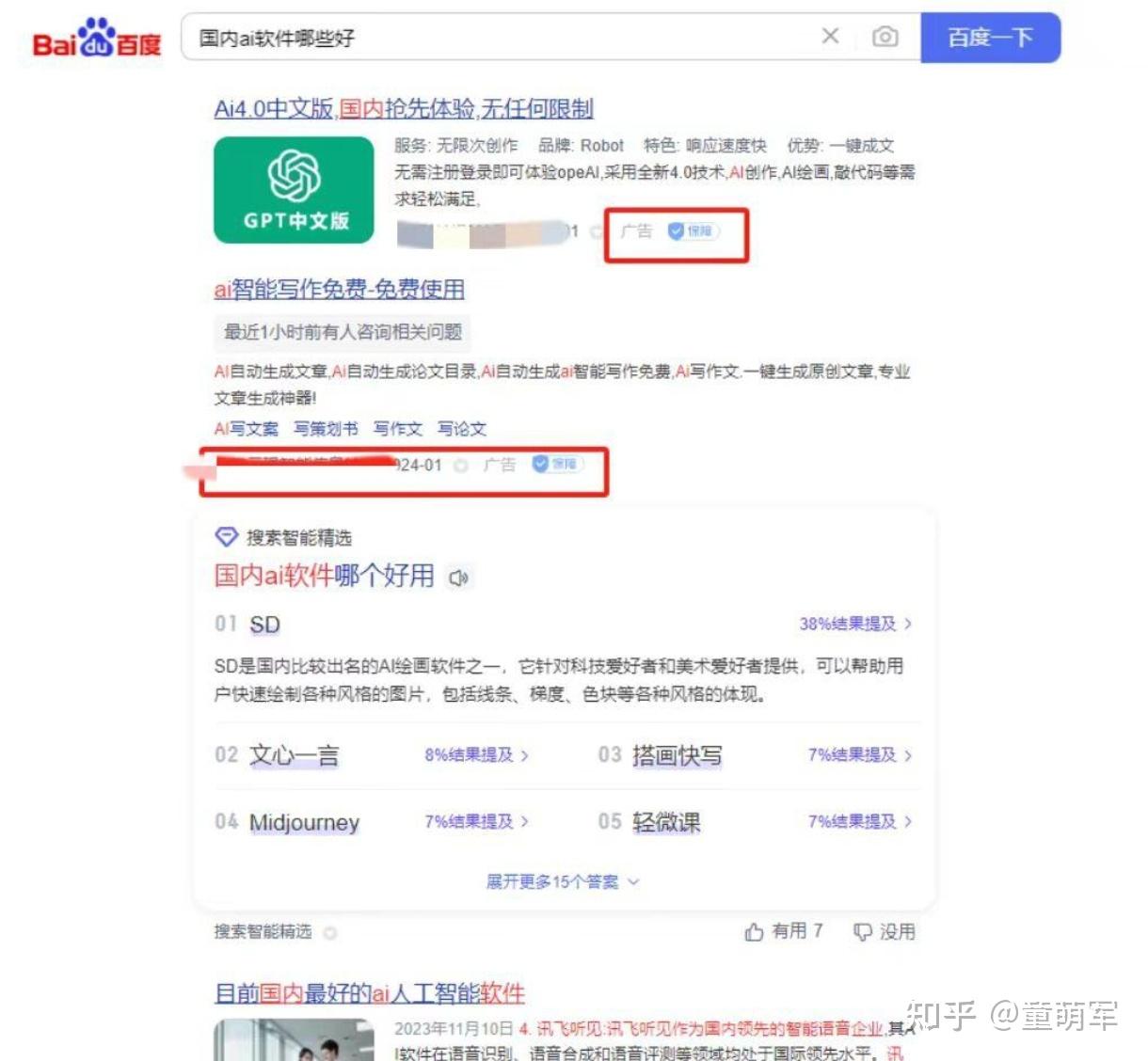
Task: Click the 搜索智能精选 diamond icon
Action: (x=226, y=537)
